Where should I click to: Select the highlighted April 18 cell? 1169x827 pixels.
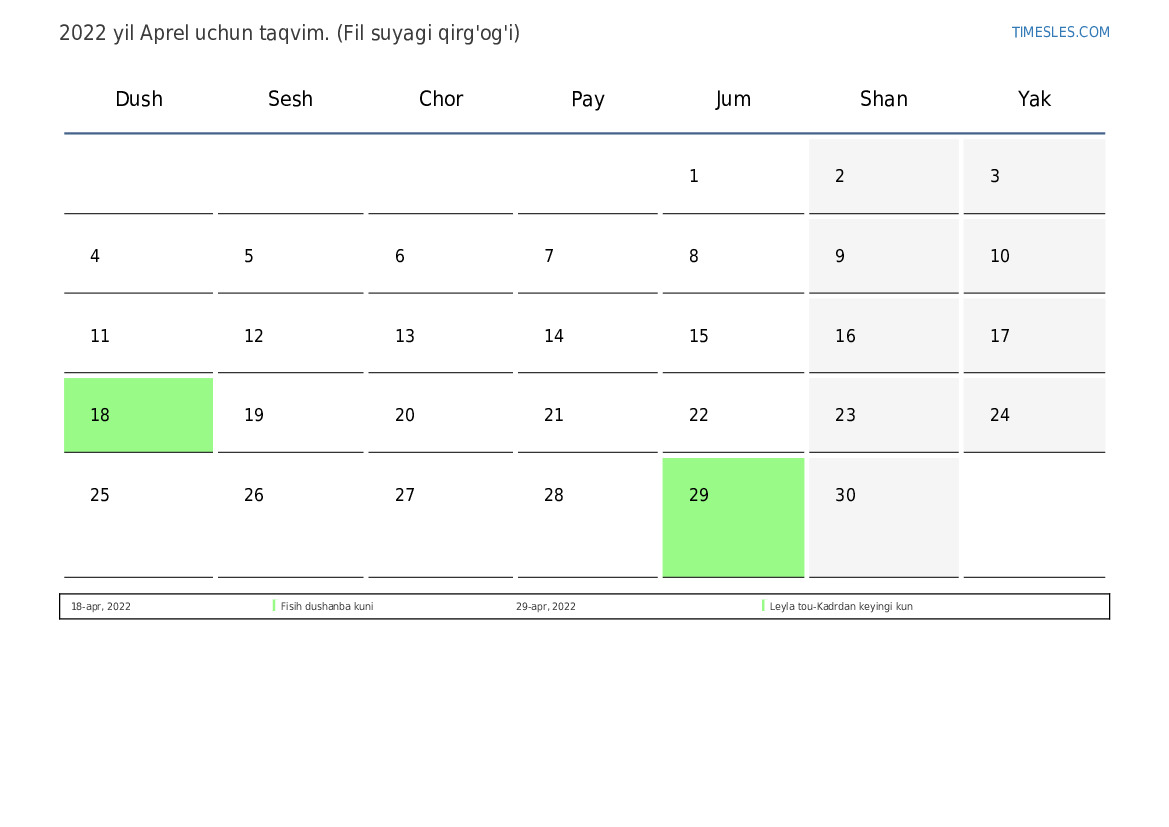click(139, 415)
